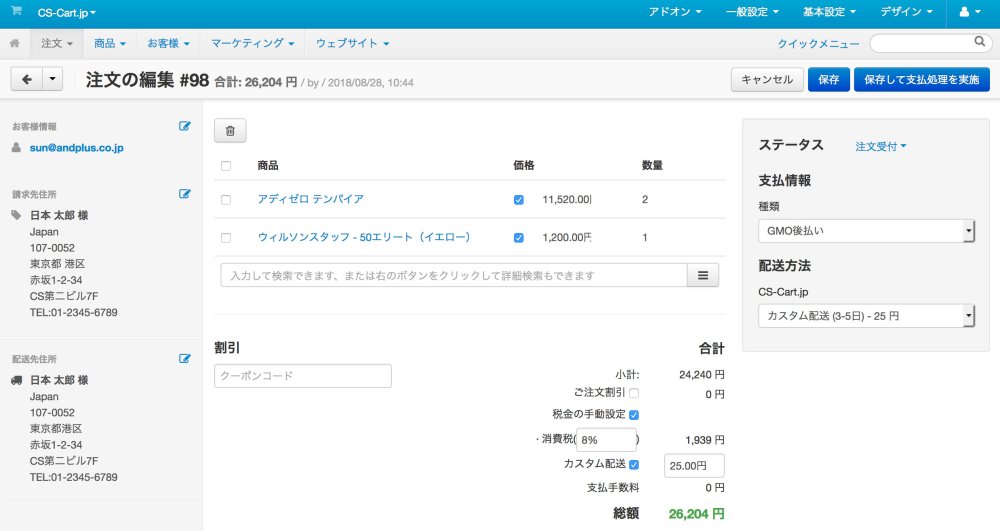This screenshot has height=531, width=1000.
Task: Click the shopping cart icon in top bar
Action: pos(17,11)
